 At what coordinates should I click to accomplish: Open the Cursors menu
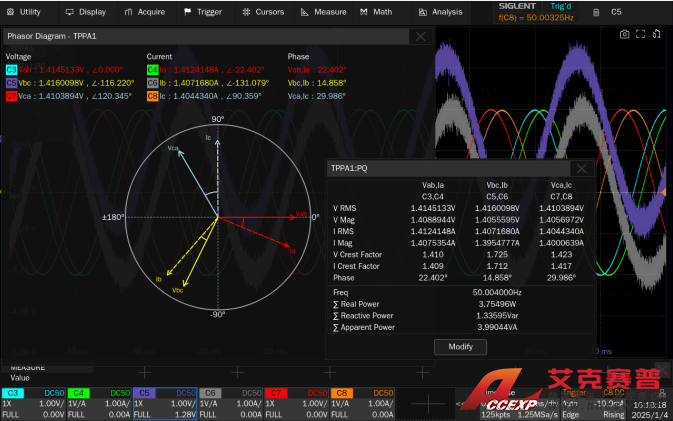(x=264, y=12)
